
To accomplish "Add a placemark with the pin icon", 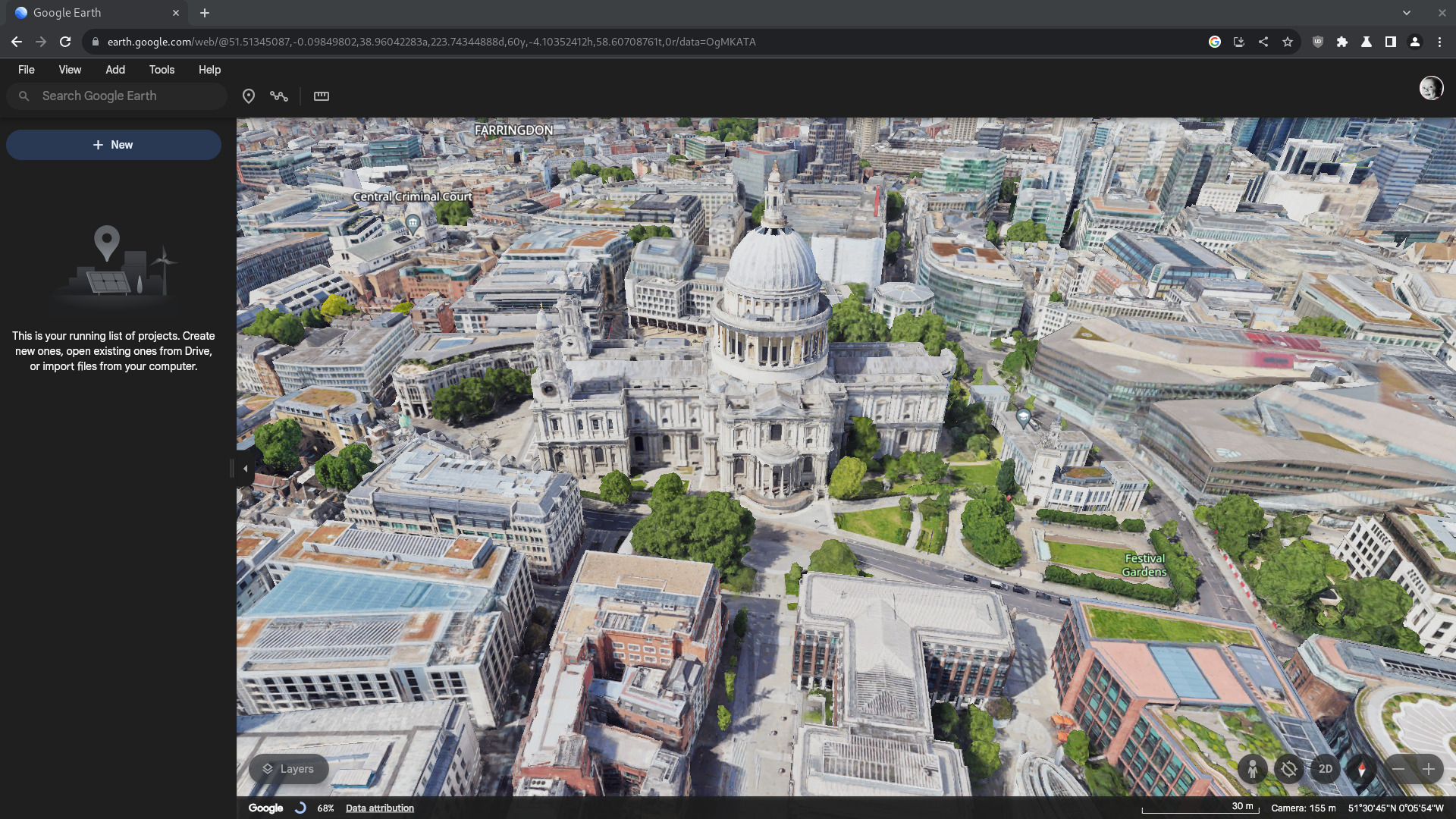I will coord(249,96).
